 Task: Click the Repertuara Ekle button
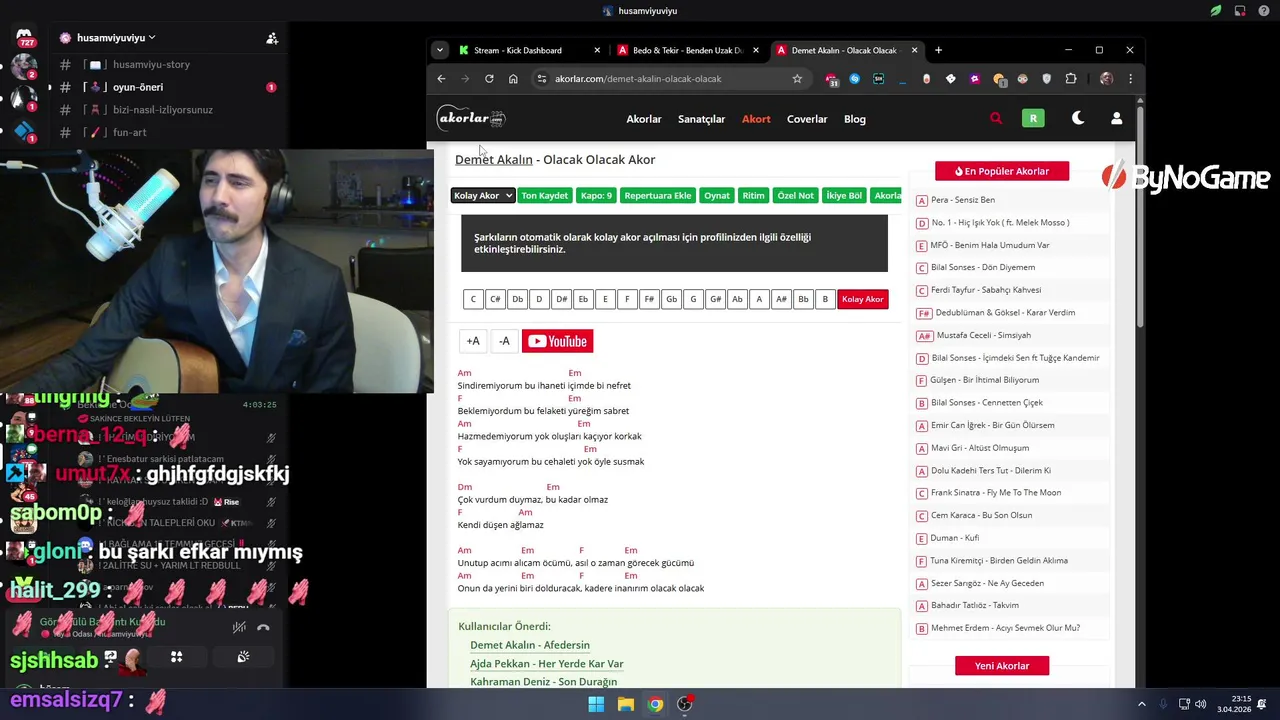tap(658, 195)
